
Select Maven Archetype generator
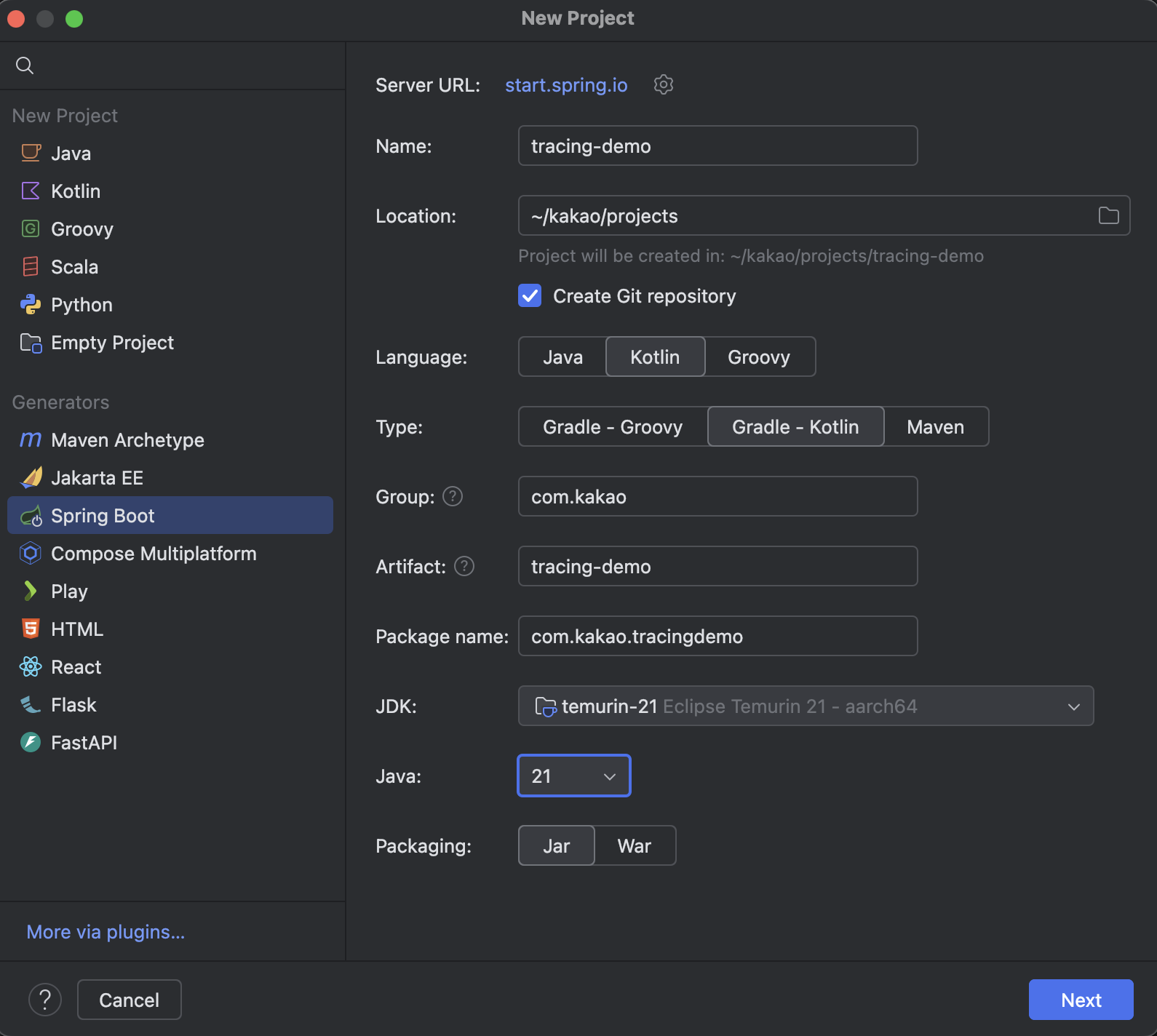tap(170, 439)
